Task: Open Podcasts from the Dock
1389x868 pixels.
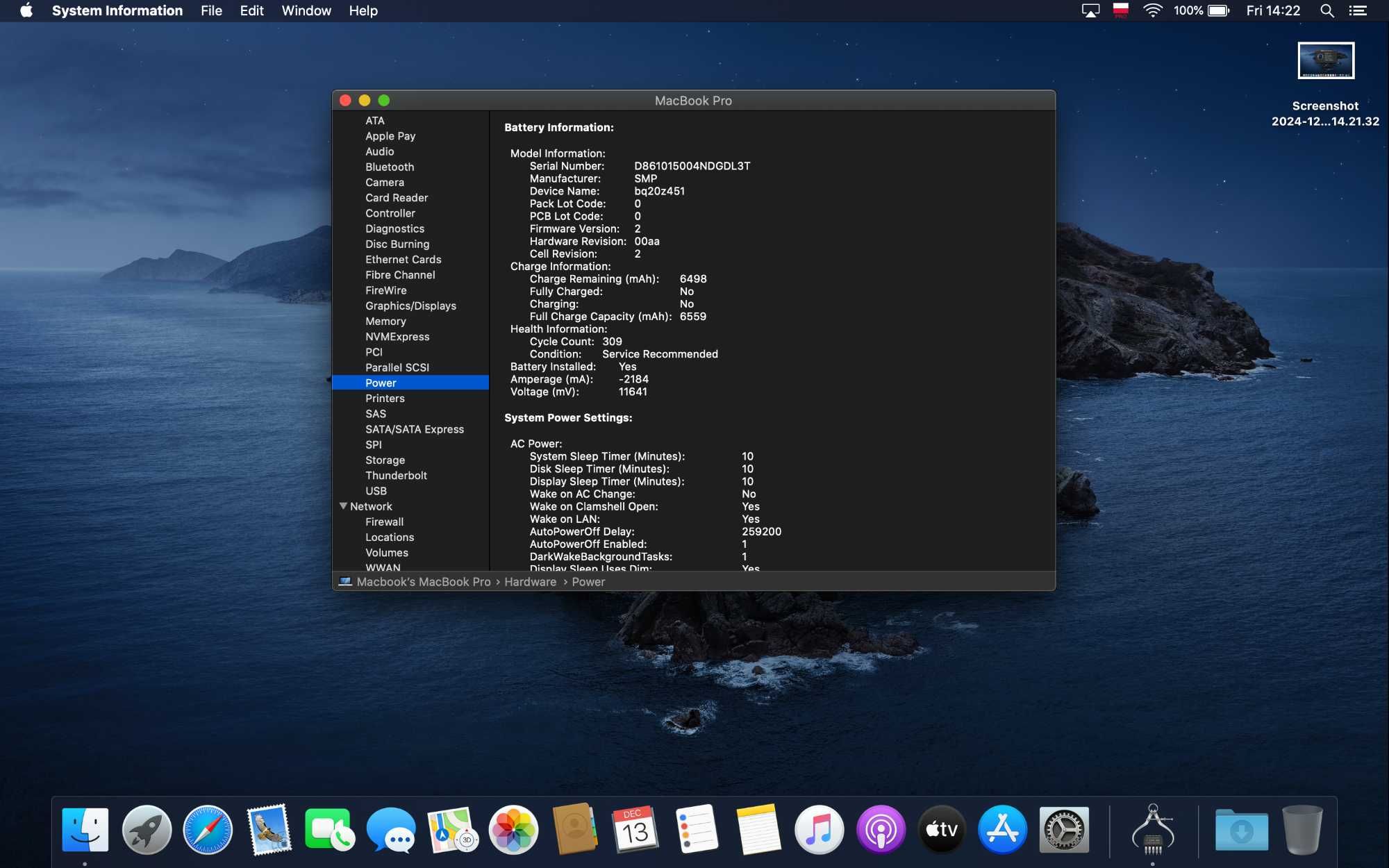Action: pos(881,830)
